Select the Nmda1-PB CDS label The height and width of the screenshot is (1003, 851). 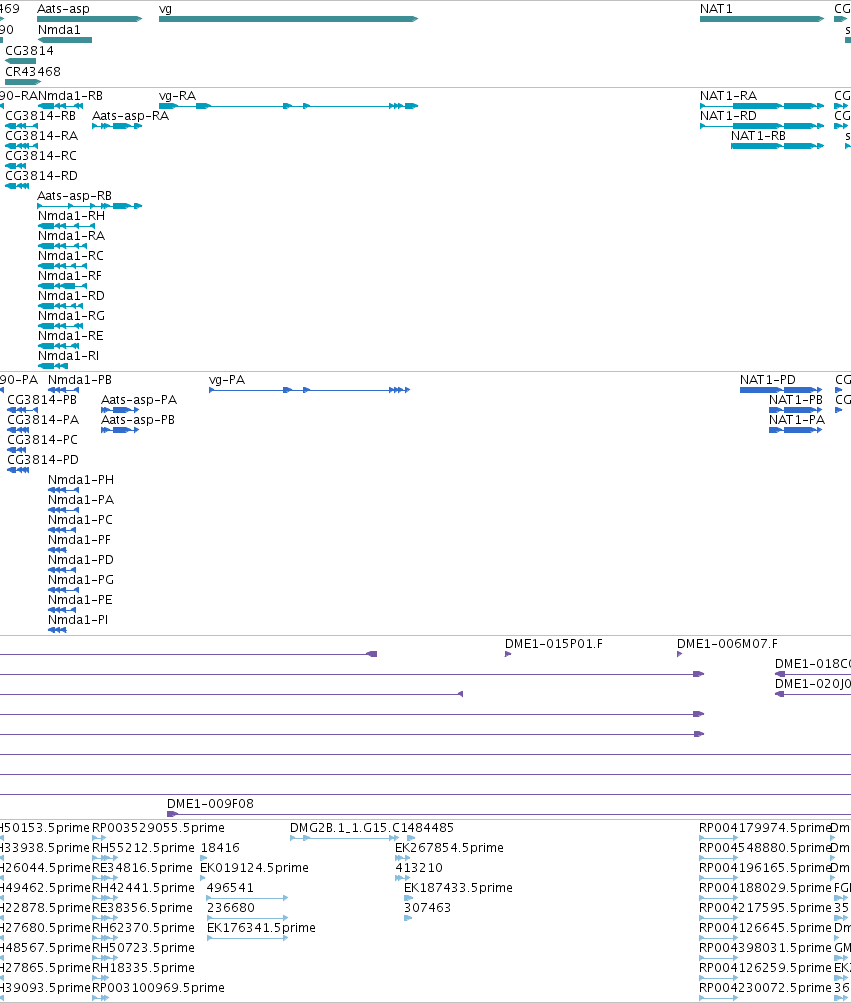[x=80, y=380]
